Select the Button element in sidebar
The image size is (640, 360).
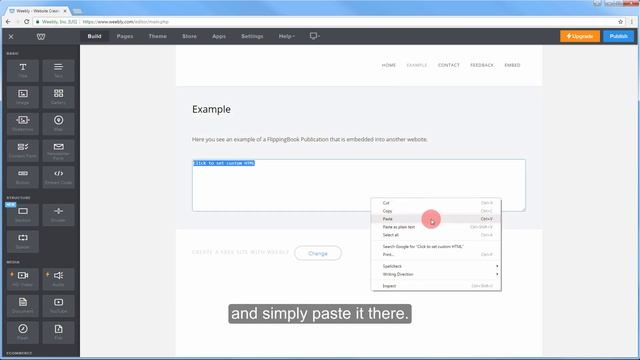[23, 177]
